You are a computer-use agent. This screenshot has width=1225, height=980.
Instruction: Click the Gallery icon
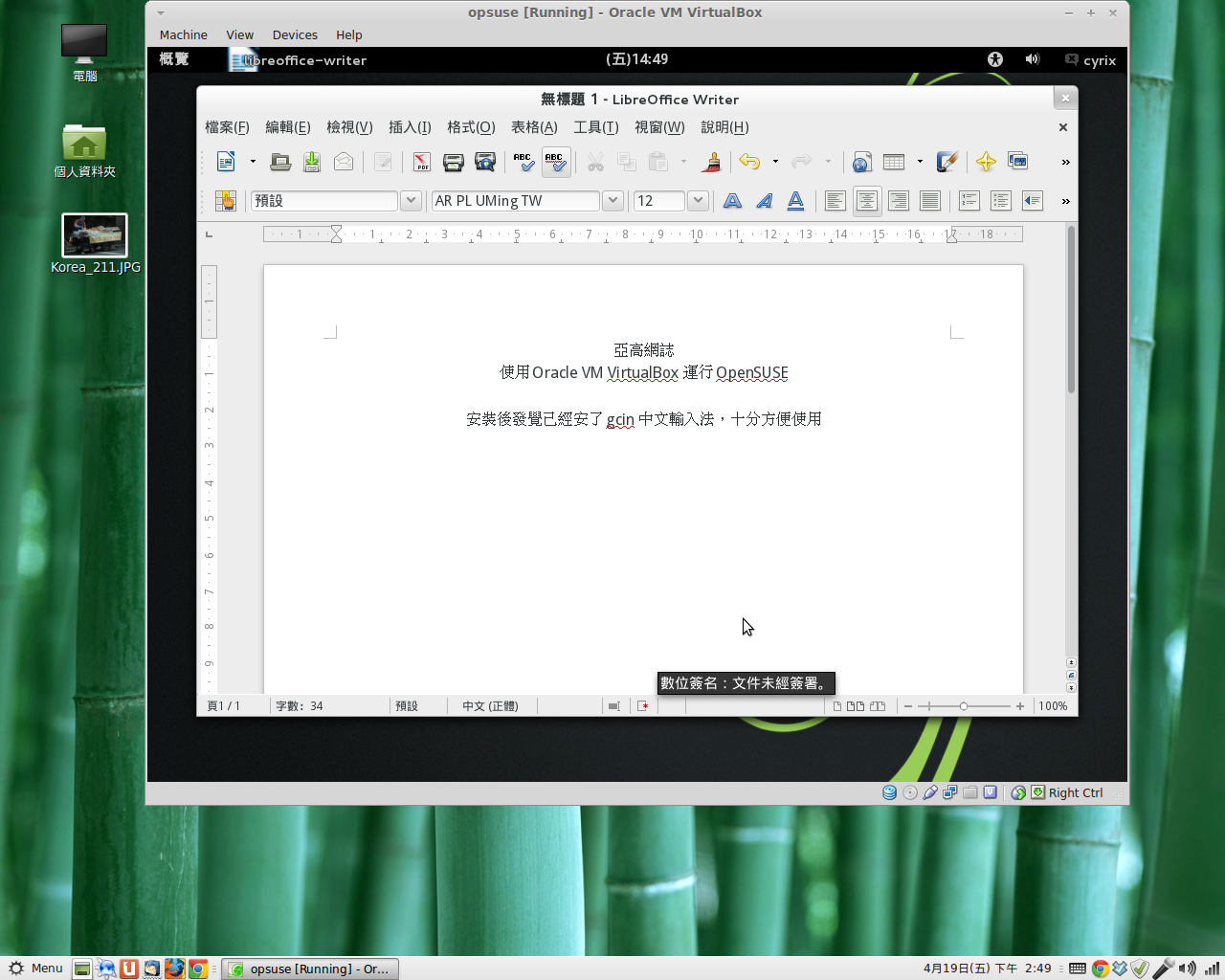(1017, 162)
